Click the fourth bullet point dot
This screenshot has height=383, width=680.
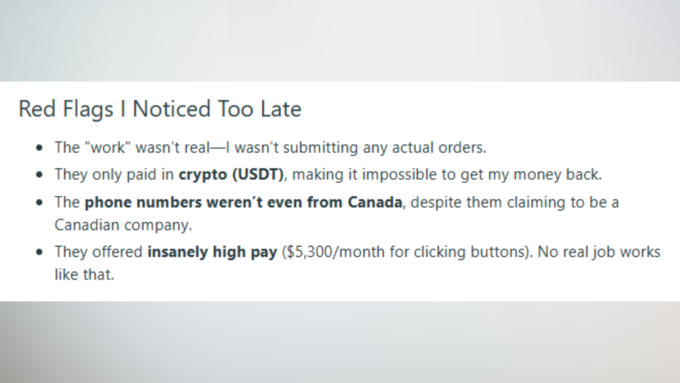click(x=40, y=252)
